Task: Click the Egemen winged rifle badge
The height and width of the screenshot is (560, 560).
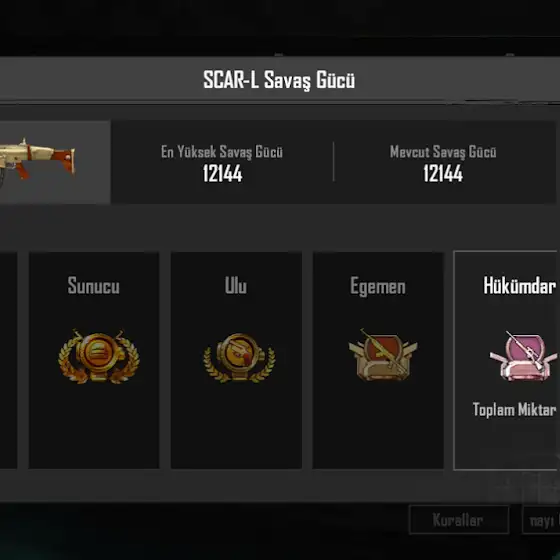Action: tap(383, 355)
